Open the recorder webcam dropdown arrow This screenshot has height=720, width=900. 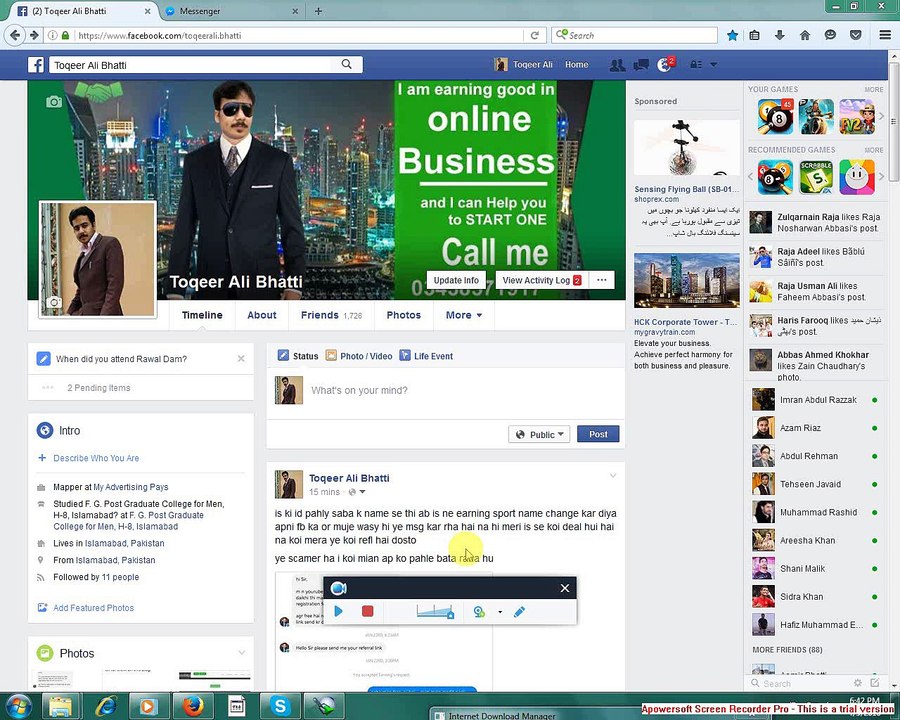pyautogui.click(x=500, y=612)
